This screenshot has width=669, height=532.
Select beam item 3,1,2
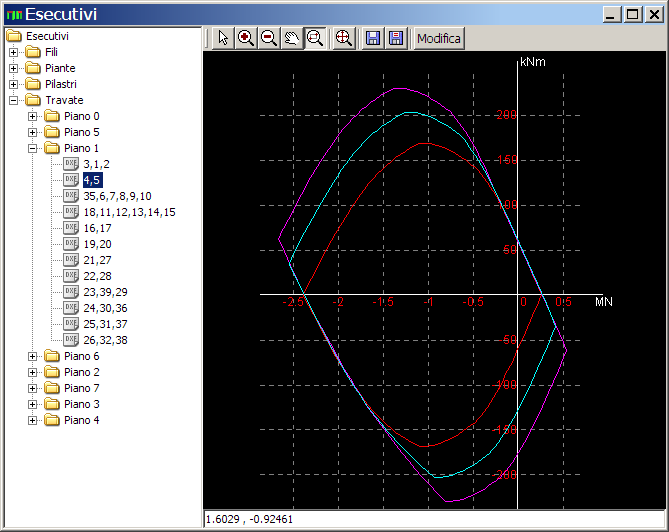pos(96,164)
